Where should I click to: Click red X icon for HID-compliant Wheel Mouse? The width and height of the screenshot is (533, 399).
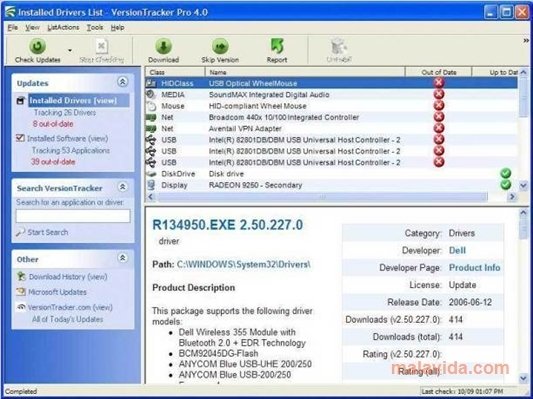click(x=439, y=105)
